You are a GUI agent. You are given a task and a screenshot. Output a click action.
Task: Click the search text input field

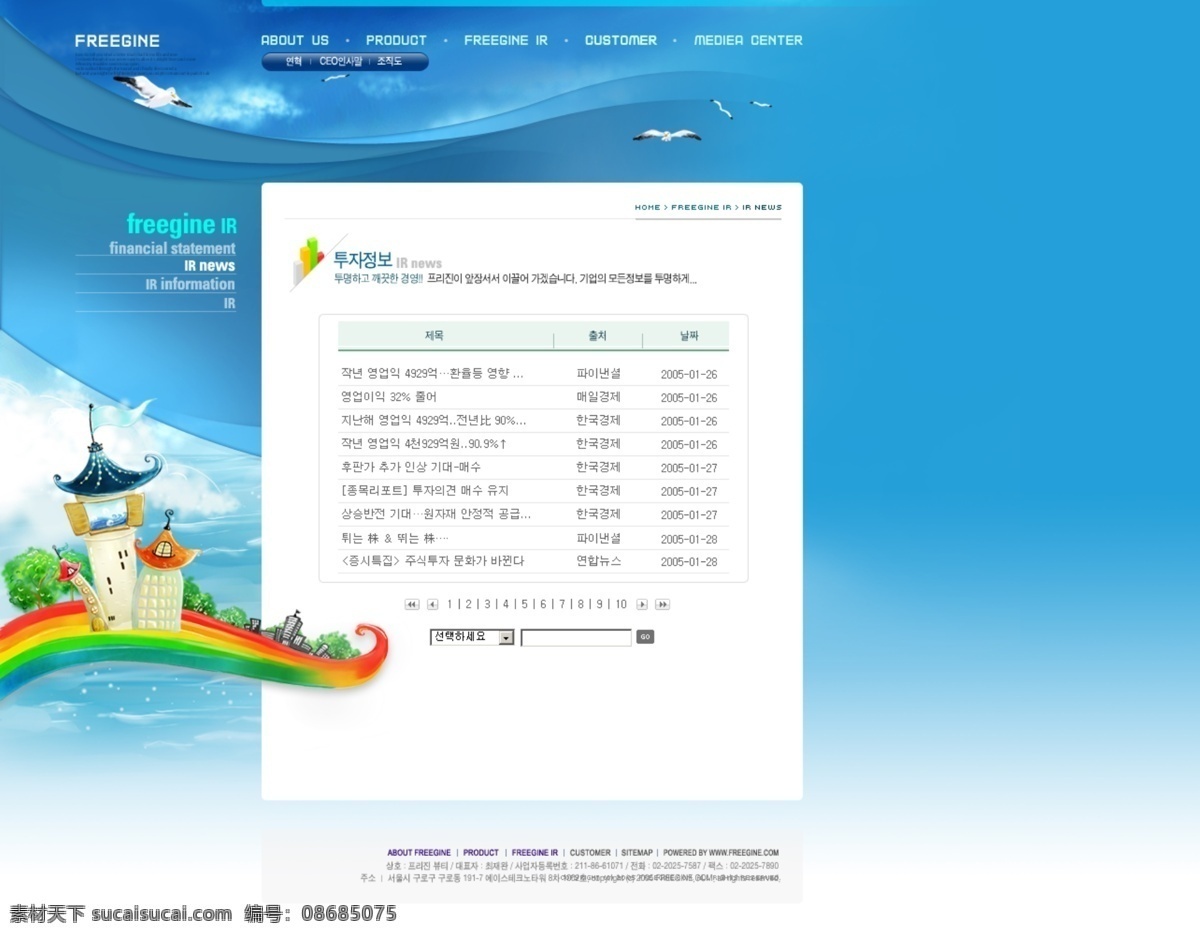[x=576, y=637]
